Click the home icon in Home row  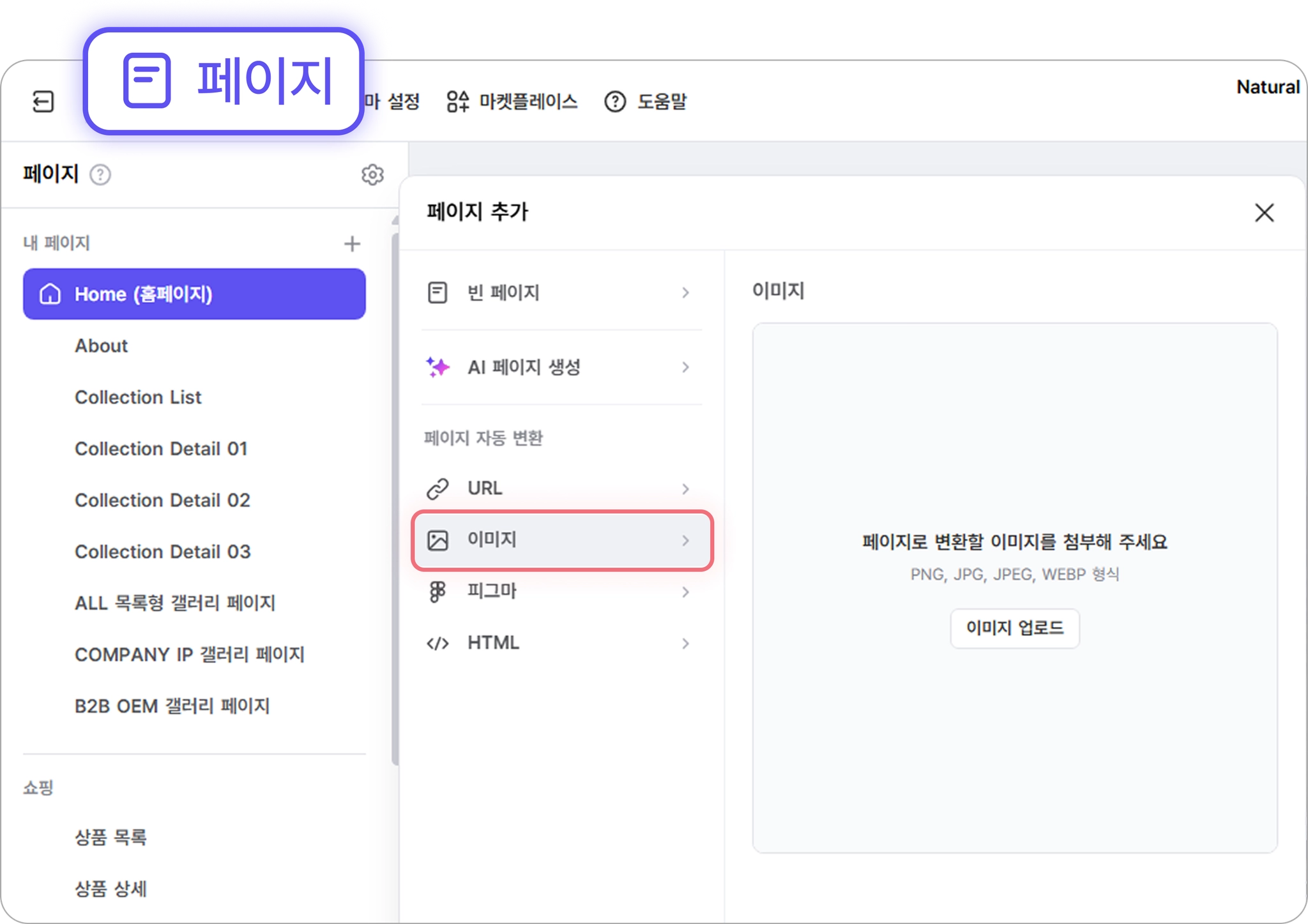[50, 294]
